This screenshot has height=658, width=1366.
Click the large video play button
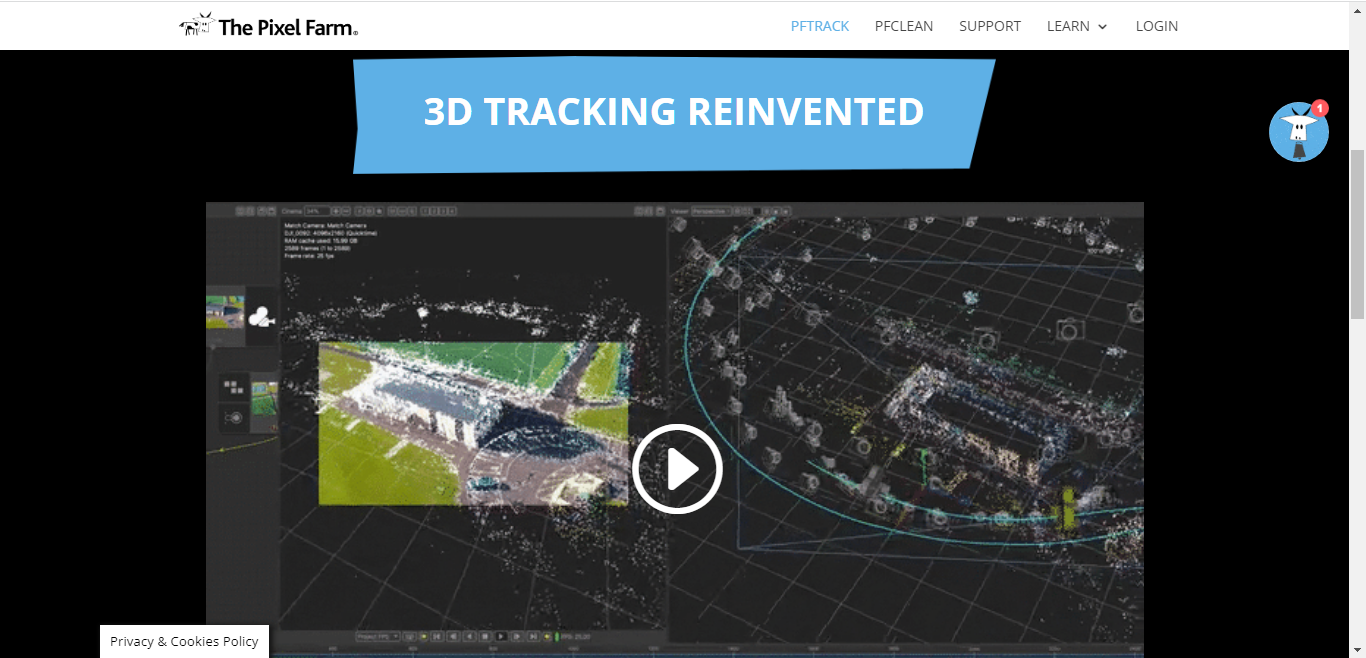[x=677, y=469]
